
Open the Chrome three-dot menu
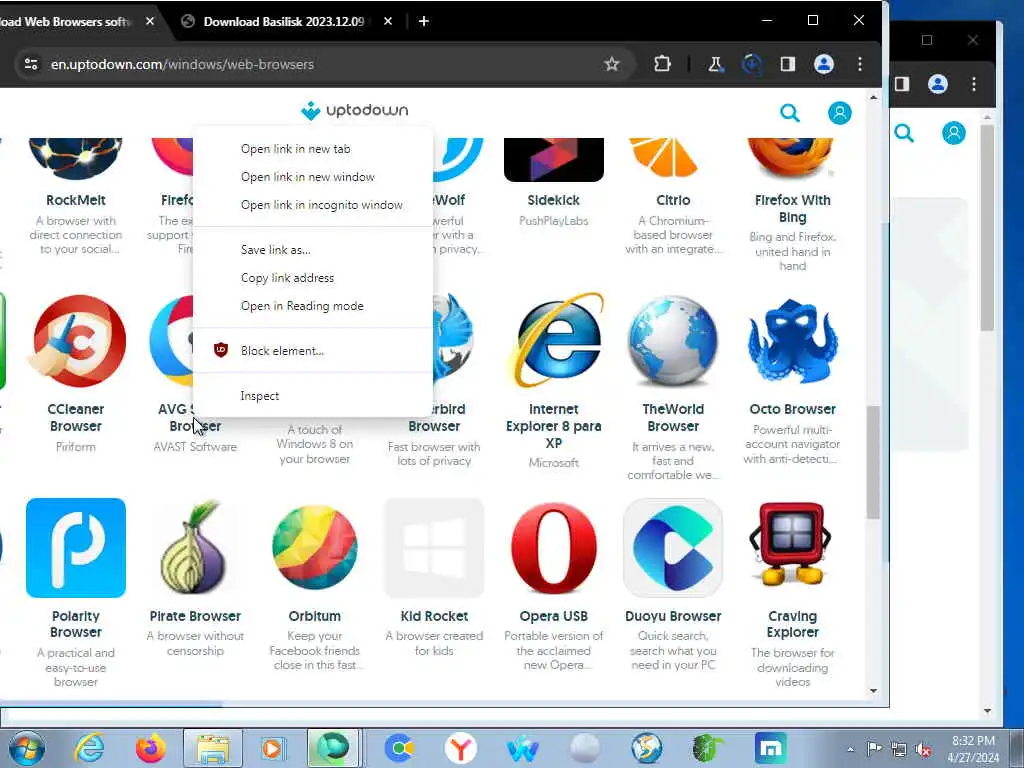[859, 64]
